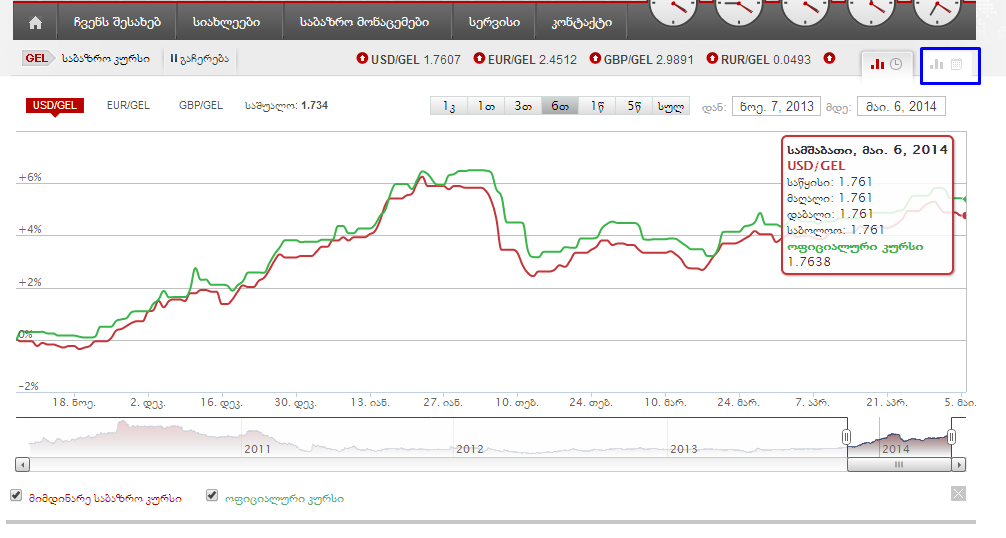The height and width of the screenshot is (538, 1006).
Task: Set chart range to 1კ (one week)
Action: pyautogui.click(x=449, y=106)
